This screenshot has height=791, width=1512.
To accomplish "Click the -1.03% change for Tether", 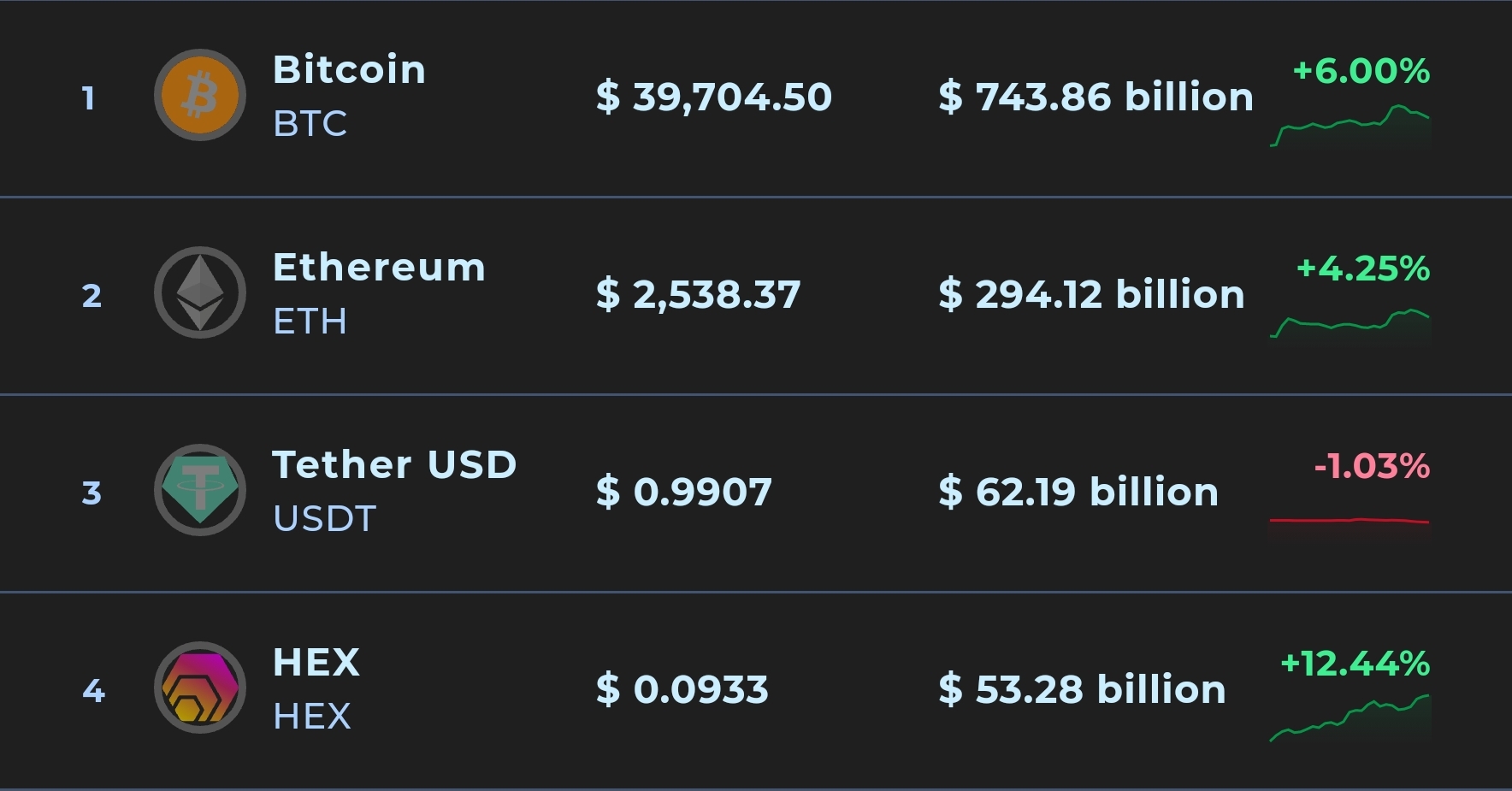I will point(1371,466).
